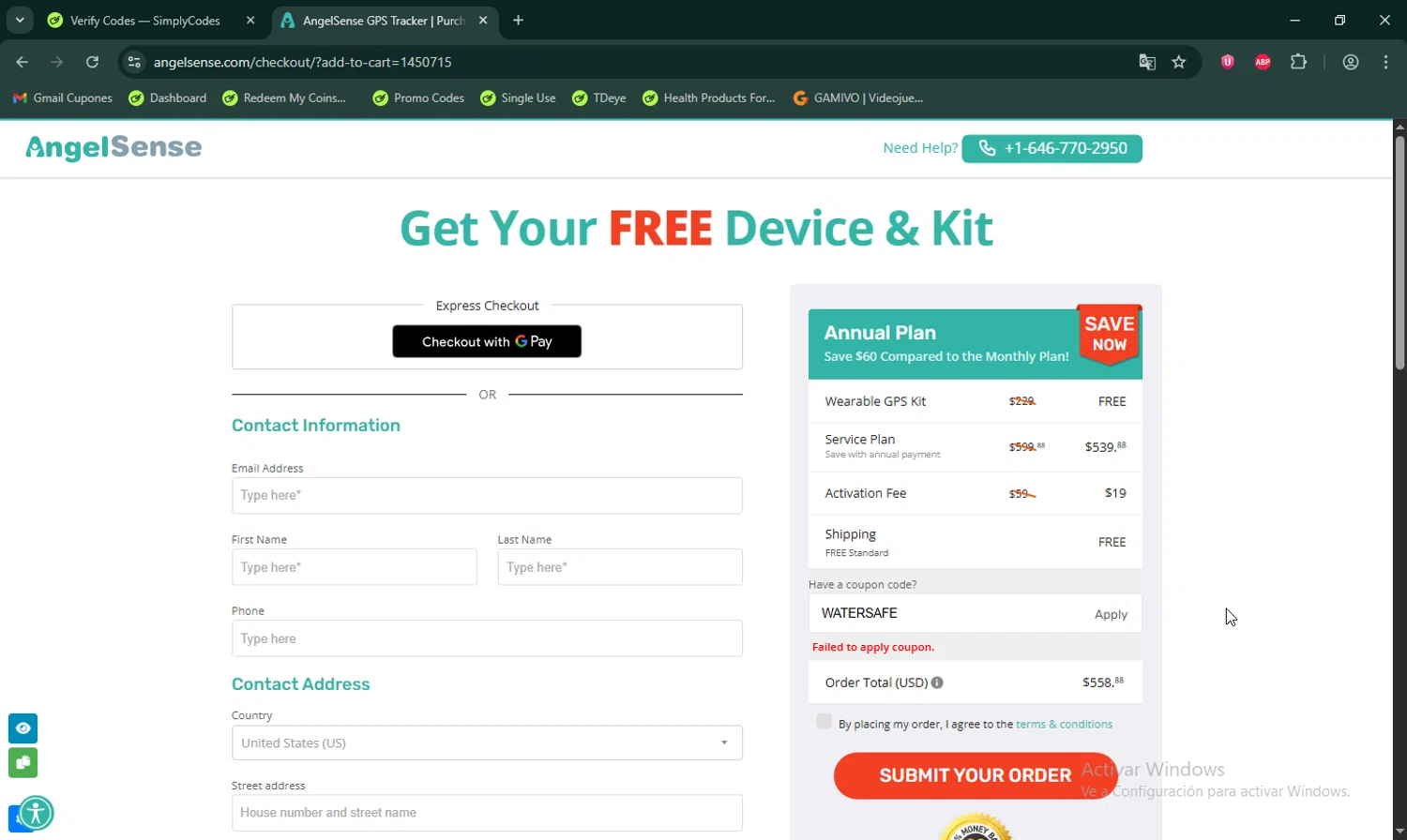Click the green copy icon side widget

(23, 763)
